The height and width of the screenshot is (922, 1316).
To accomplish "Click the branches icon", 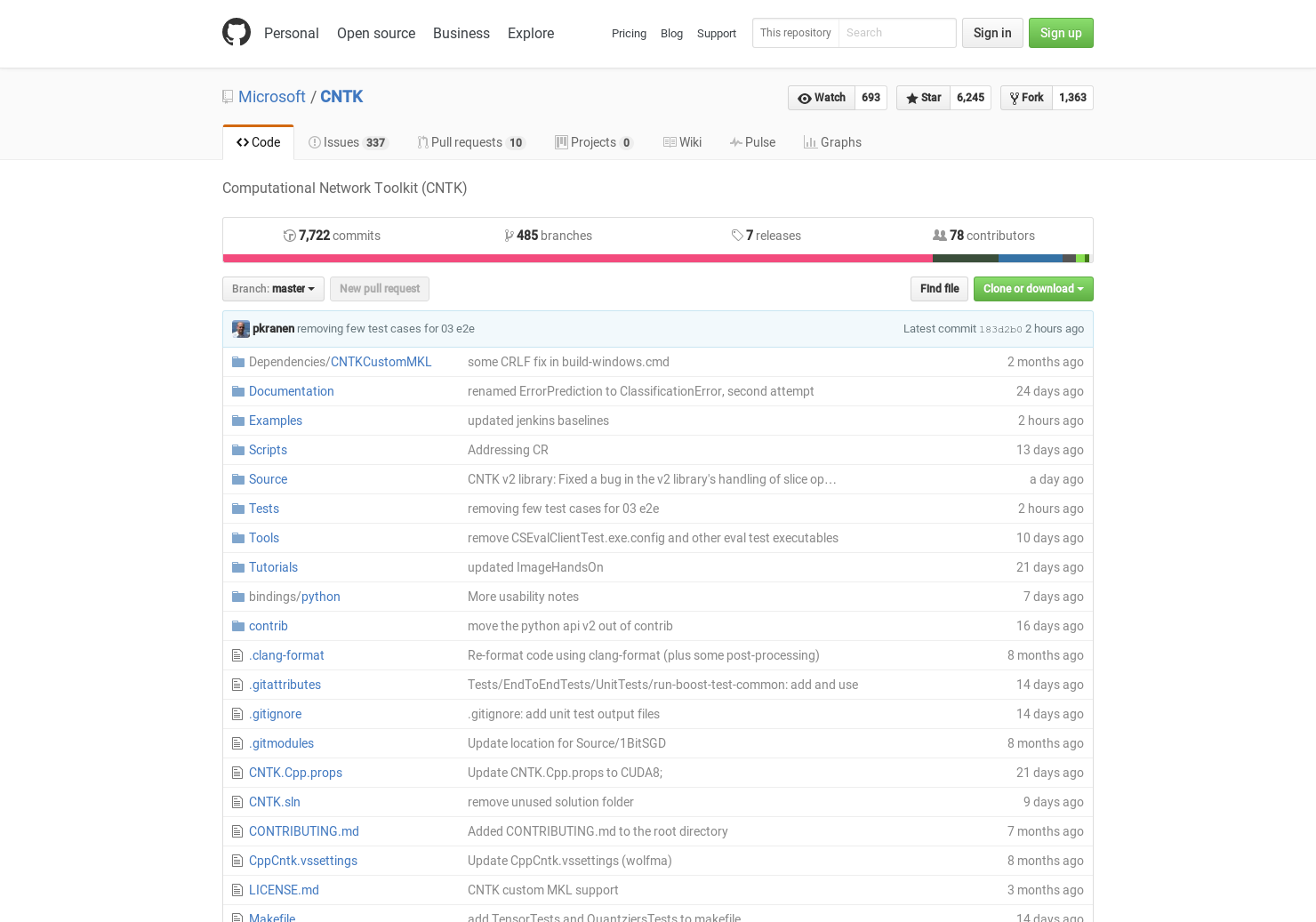I will tap(509, 235).
